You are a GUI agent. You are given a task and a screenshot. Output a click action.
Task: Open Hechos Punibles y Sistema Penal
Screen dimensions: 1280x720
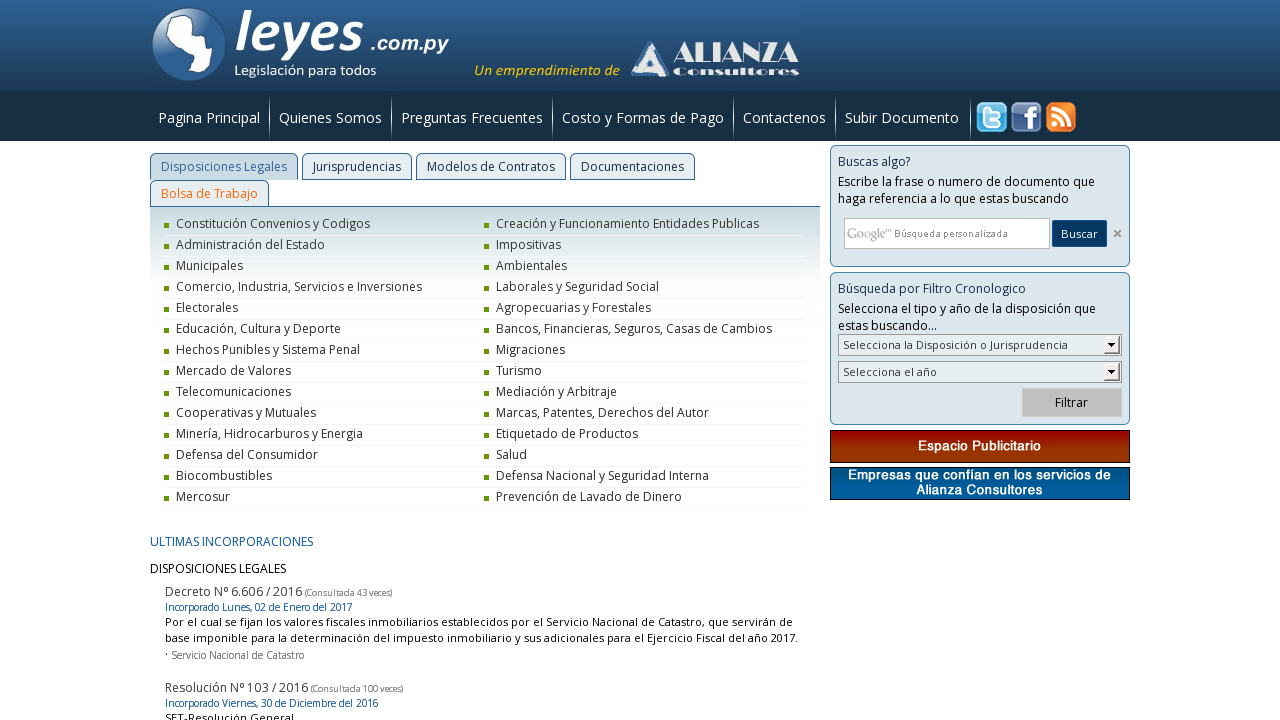268,350
